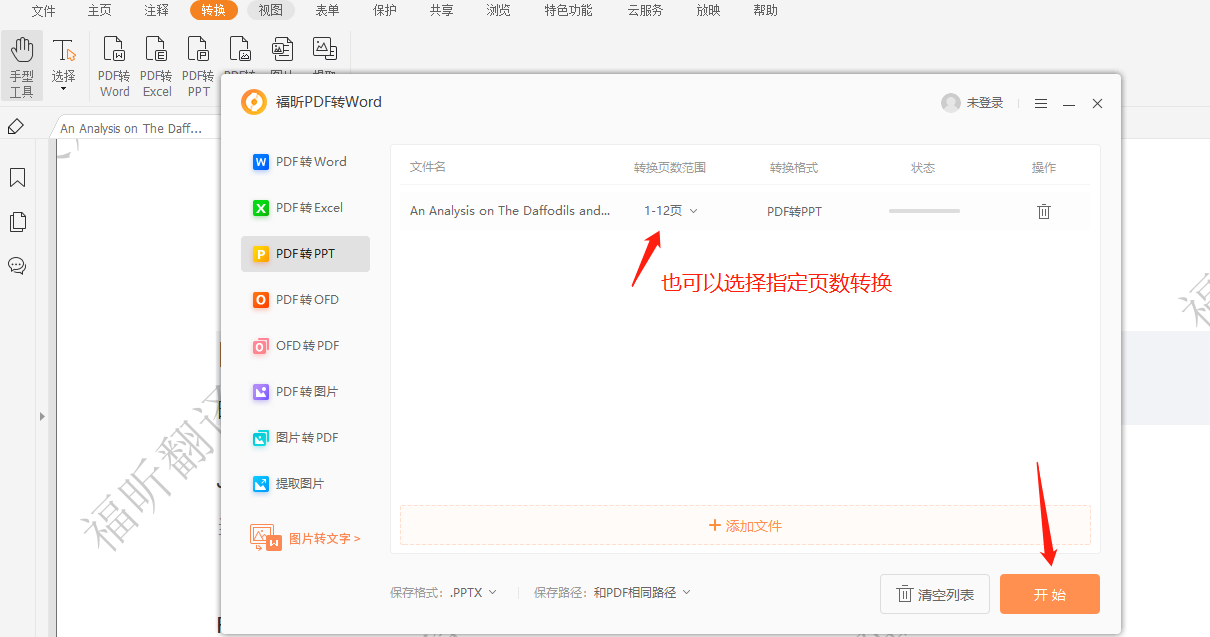The image size is (1210, 637).
Task: Open the comments panel icon in sidebar
Action: [x=17, y=266]
